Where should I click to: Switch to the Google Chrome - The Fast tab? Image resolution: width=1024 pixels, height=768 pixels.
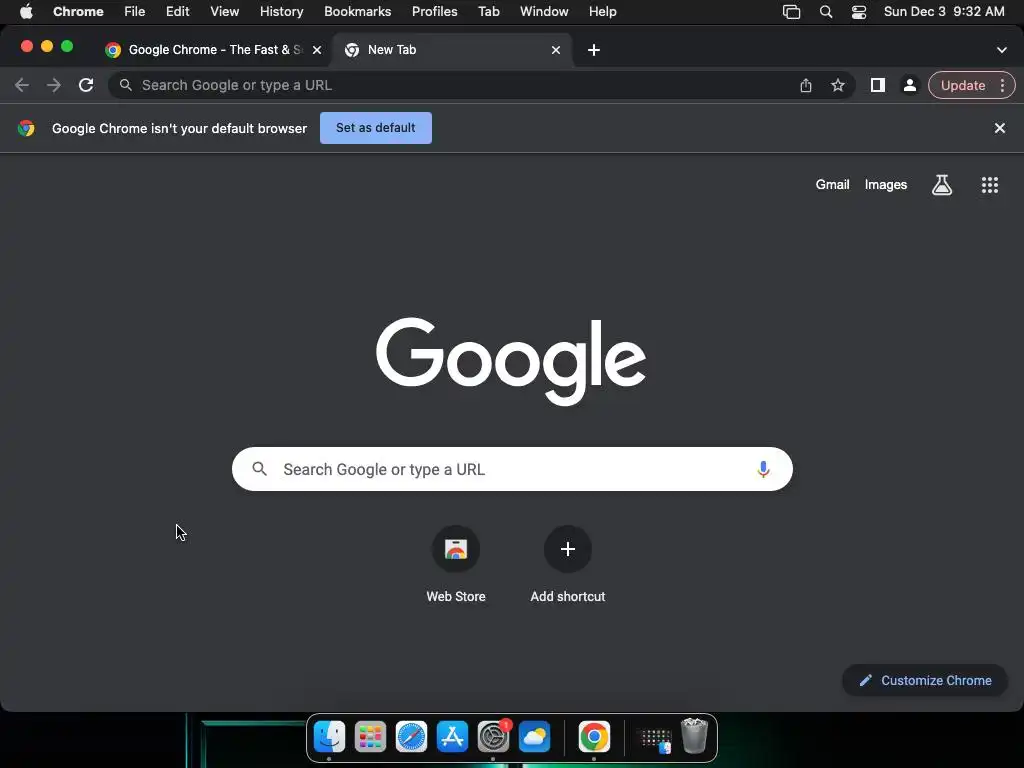[x=214, y=50]
